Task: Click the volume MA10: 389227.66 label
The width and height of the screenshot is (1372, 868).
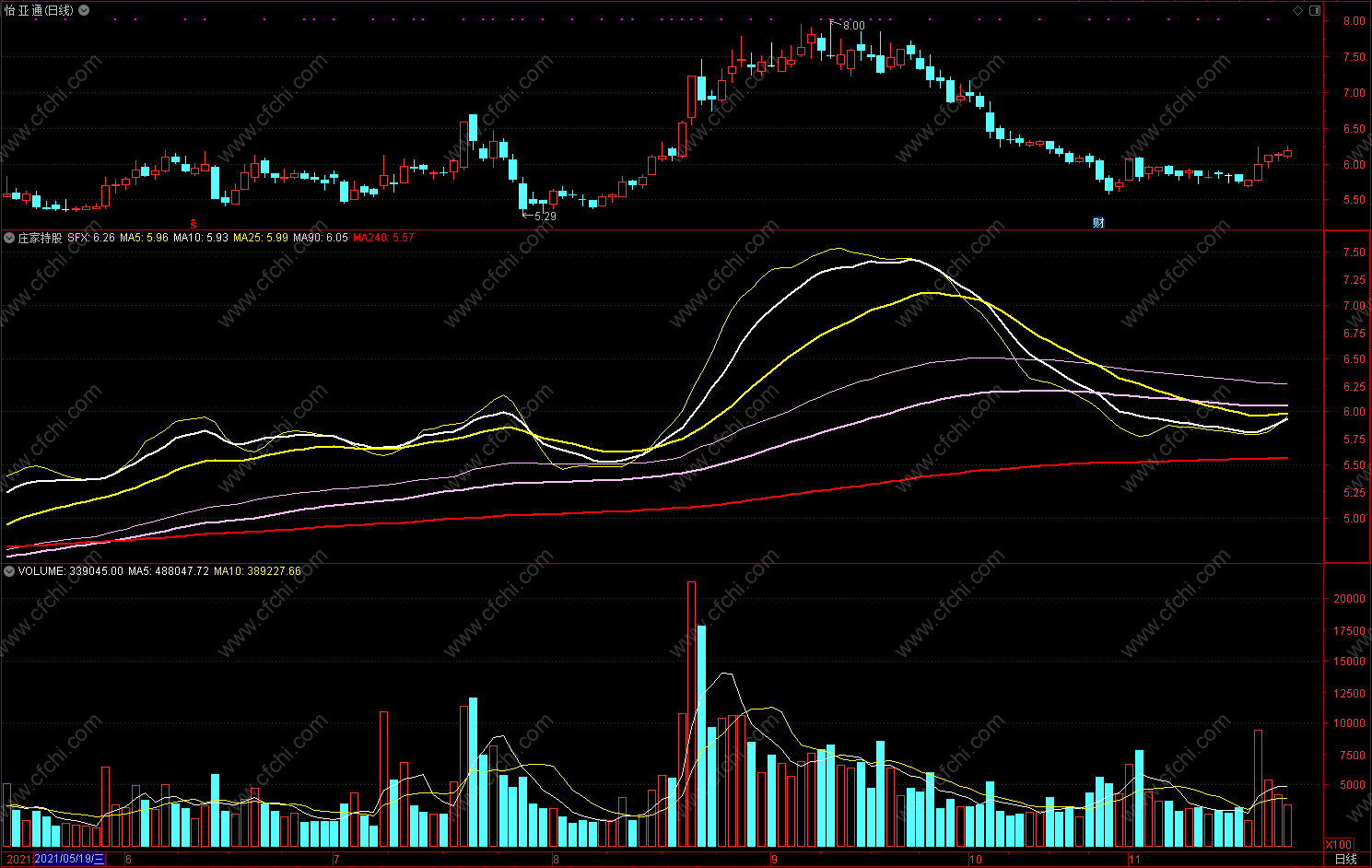Action: [257, 571]
